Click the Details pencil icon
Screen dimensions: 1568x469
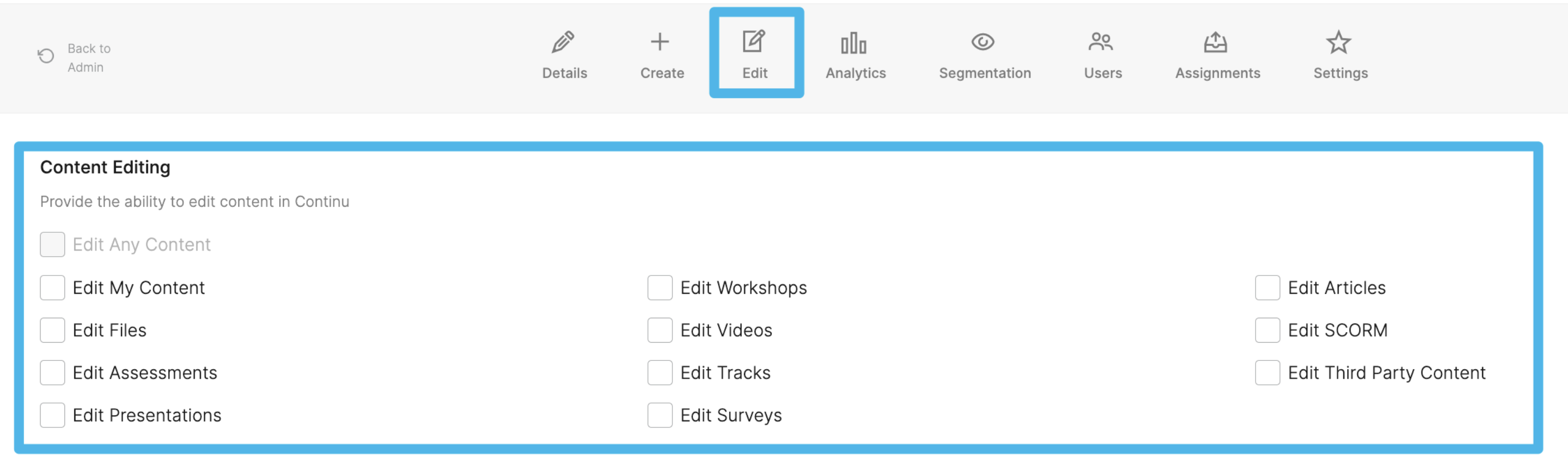tap(563, 42)
